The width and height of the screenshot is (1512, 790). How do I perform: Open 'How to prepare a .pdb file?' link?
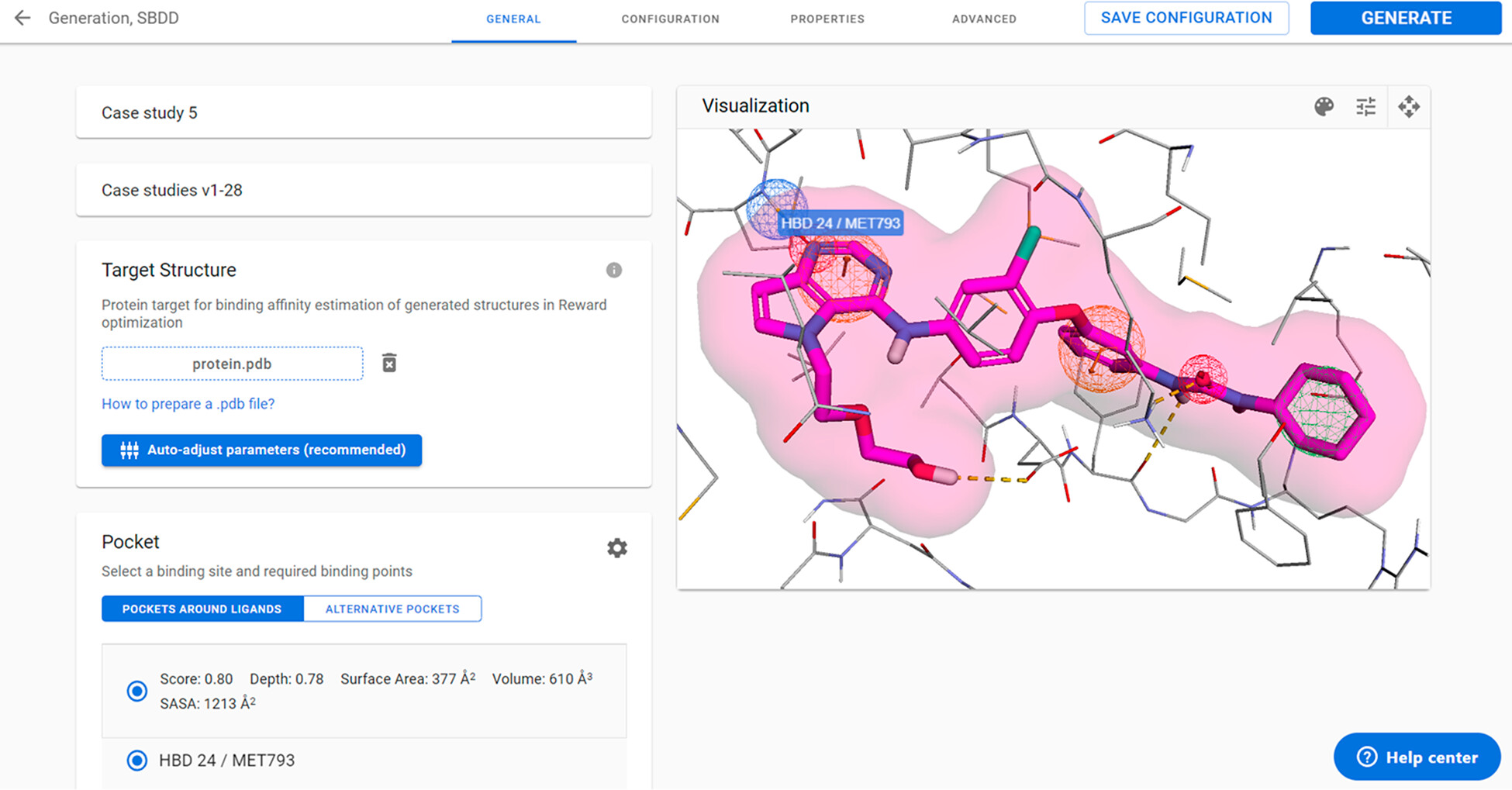(x=188, y=404)
